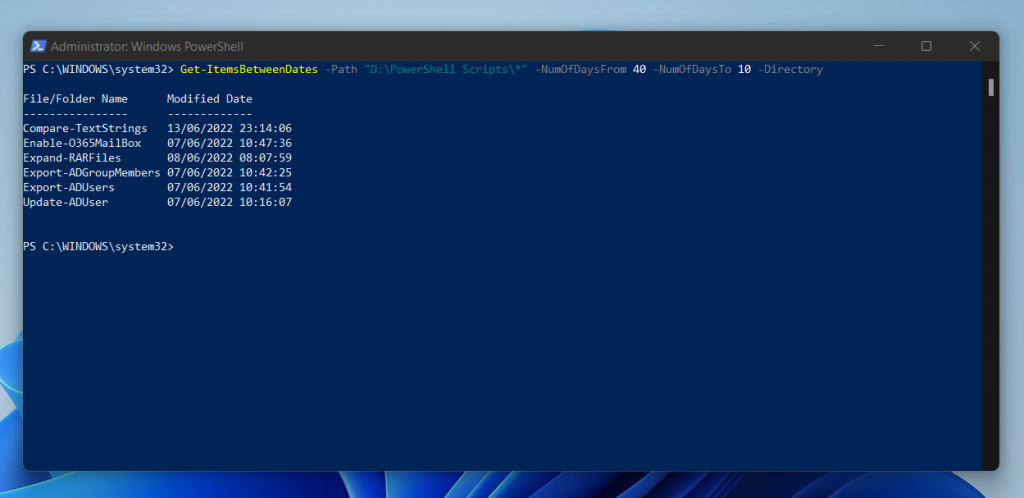Click the -Directory switch

pos(790,69)
